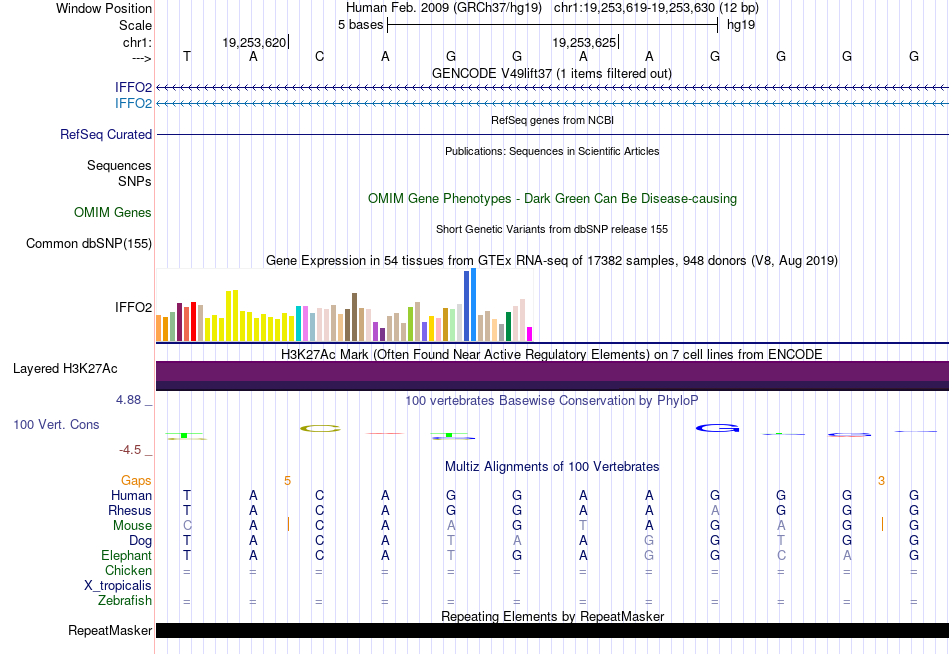Click the Sequences track label
Screen dimensions: 950x654
(x=119, y=165)
